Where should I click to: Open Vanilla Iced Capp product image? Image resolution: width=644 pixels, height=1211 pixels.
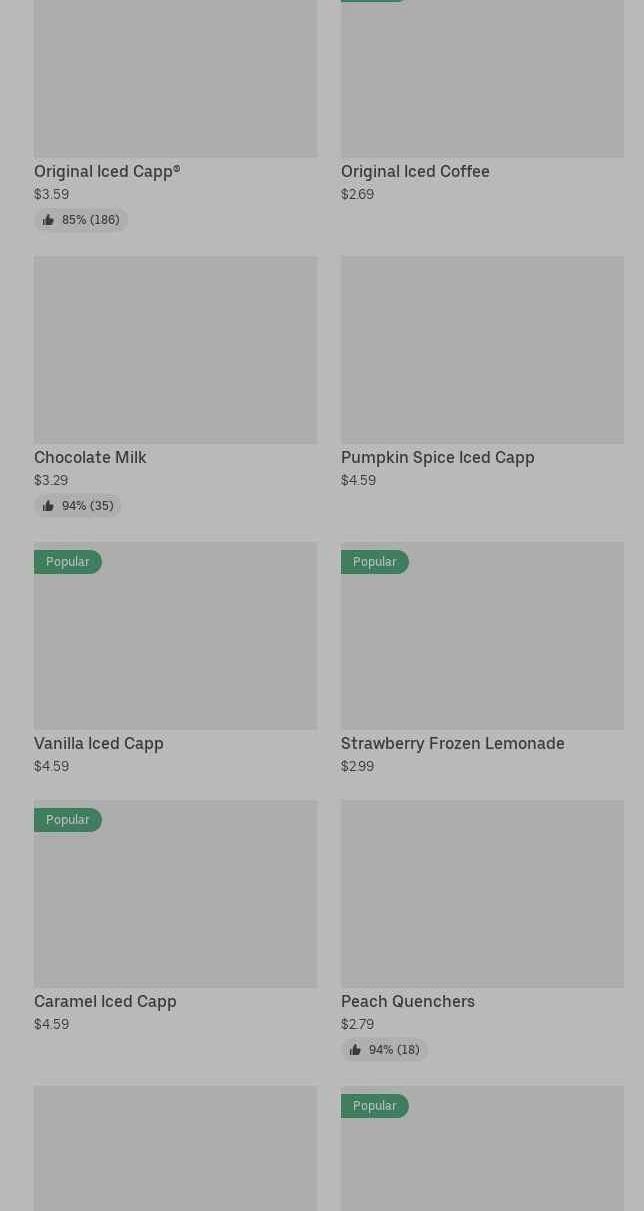(x=175, y=645)
